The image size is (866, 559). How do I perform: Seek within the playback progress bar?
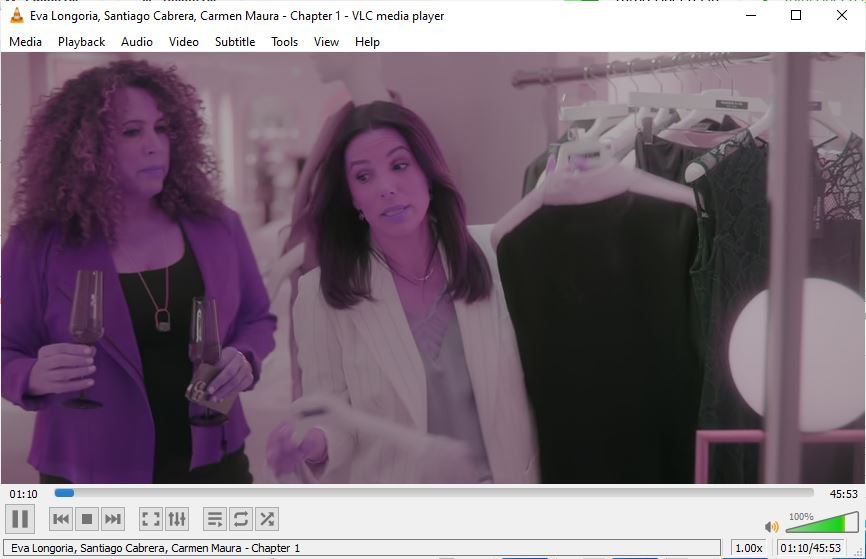pyautogui.click(x=434, y=493)
